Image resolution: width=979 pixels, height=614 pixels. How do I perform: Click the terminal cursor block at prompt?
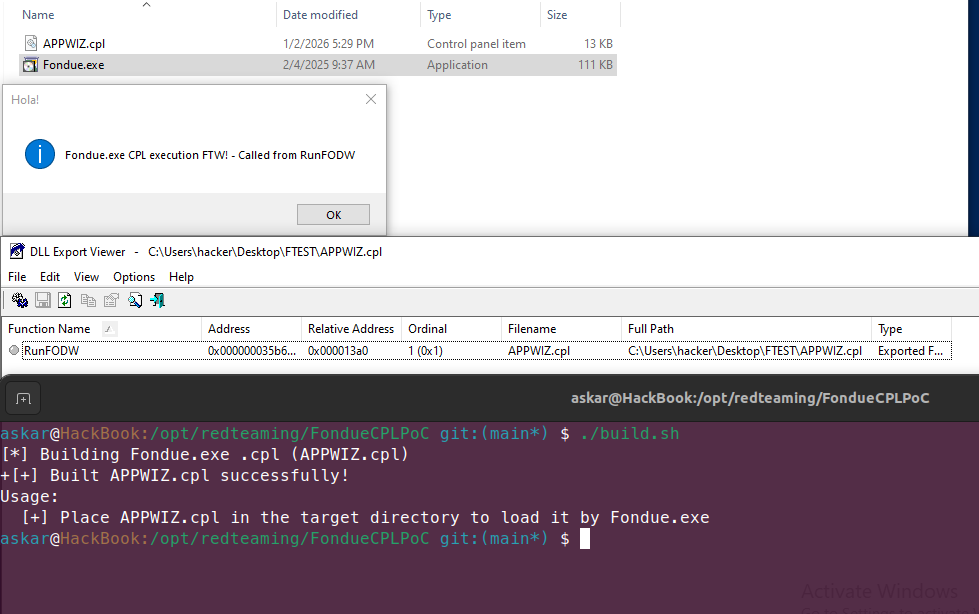point(584,538)
